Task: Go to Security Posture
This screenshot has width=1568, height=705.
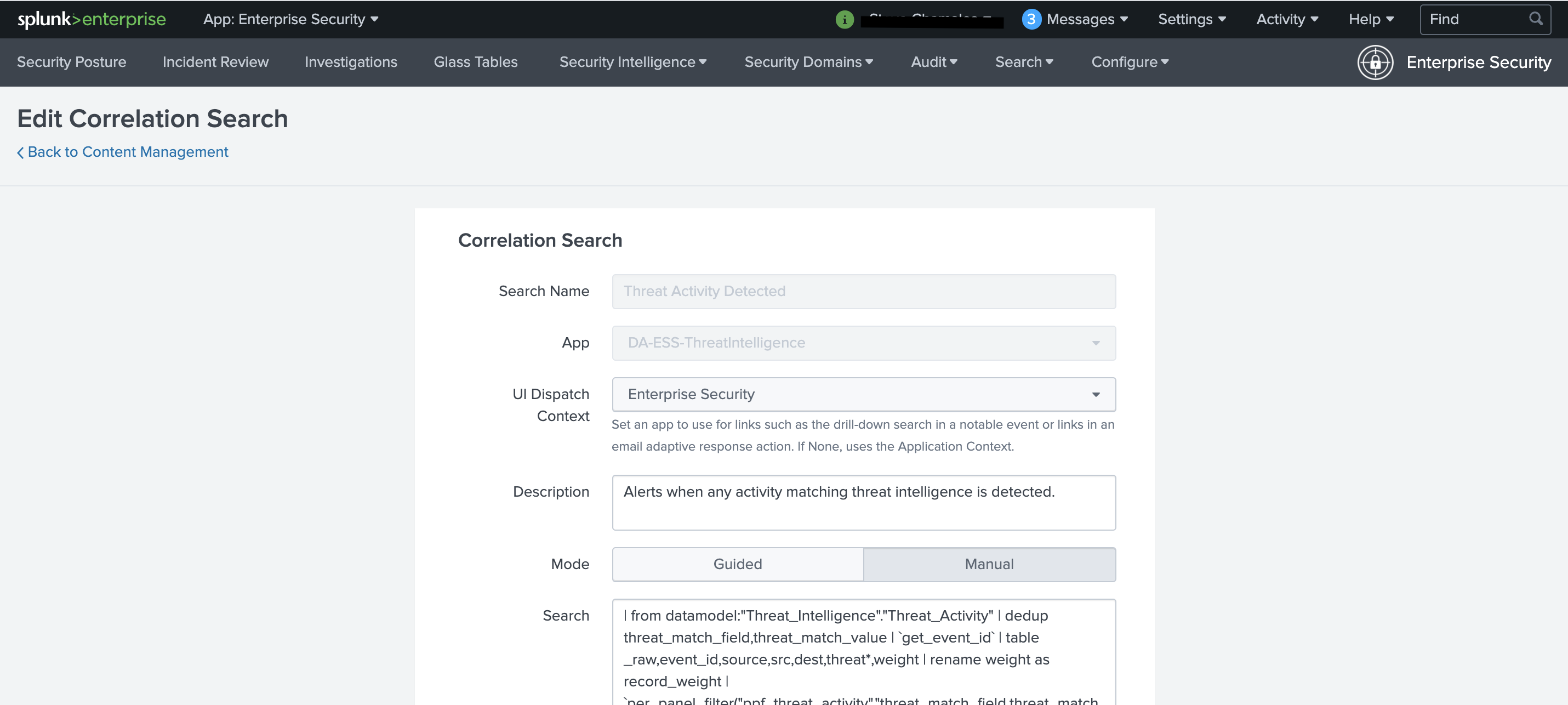Action: pos(72,62)
